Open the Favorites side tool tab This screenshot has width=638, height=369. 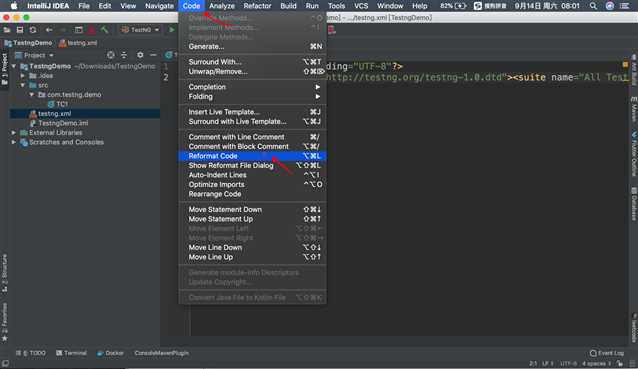[4, 321]
